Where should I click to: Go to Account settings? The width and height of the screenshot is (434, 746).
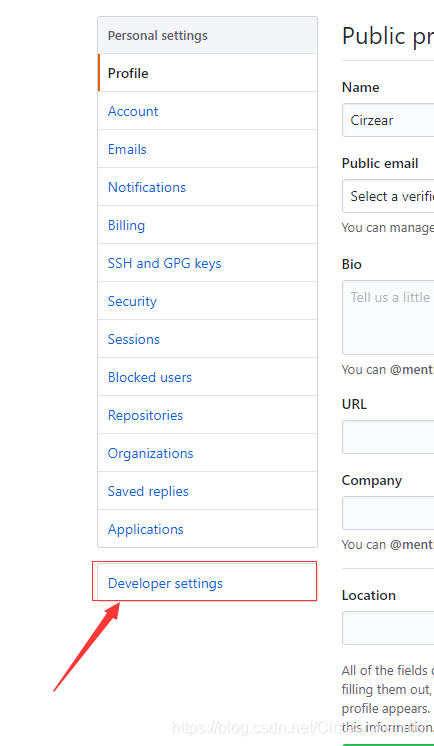point(207,111)
